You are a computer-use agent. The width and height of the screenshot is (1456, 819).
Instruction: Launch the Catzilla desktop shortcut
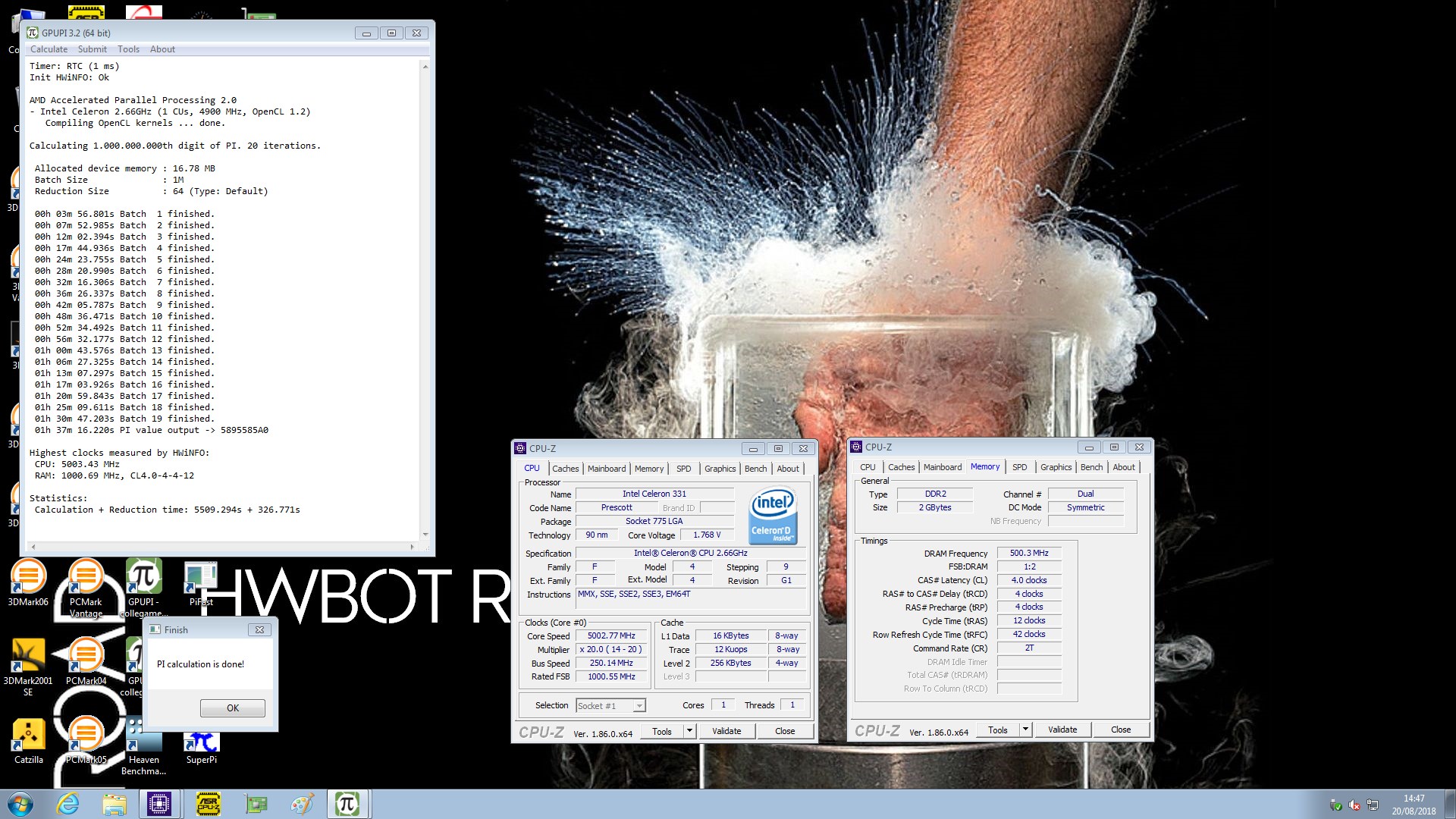pyautogui.click(x=28, y=740)
